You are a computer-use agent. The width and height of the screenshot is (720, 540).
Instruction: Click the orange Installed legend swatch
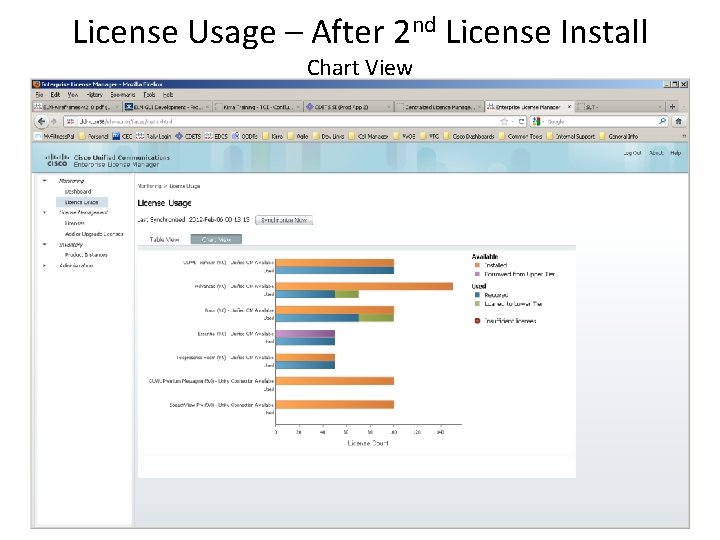[477, 265]
